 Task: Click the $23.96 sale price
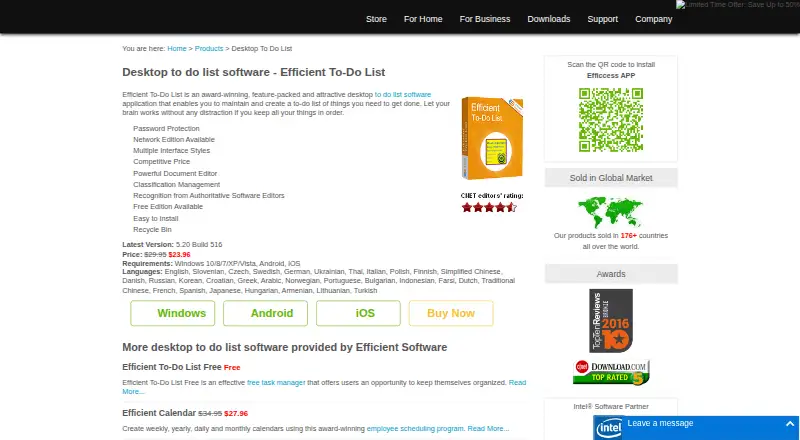(179, 255)
